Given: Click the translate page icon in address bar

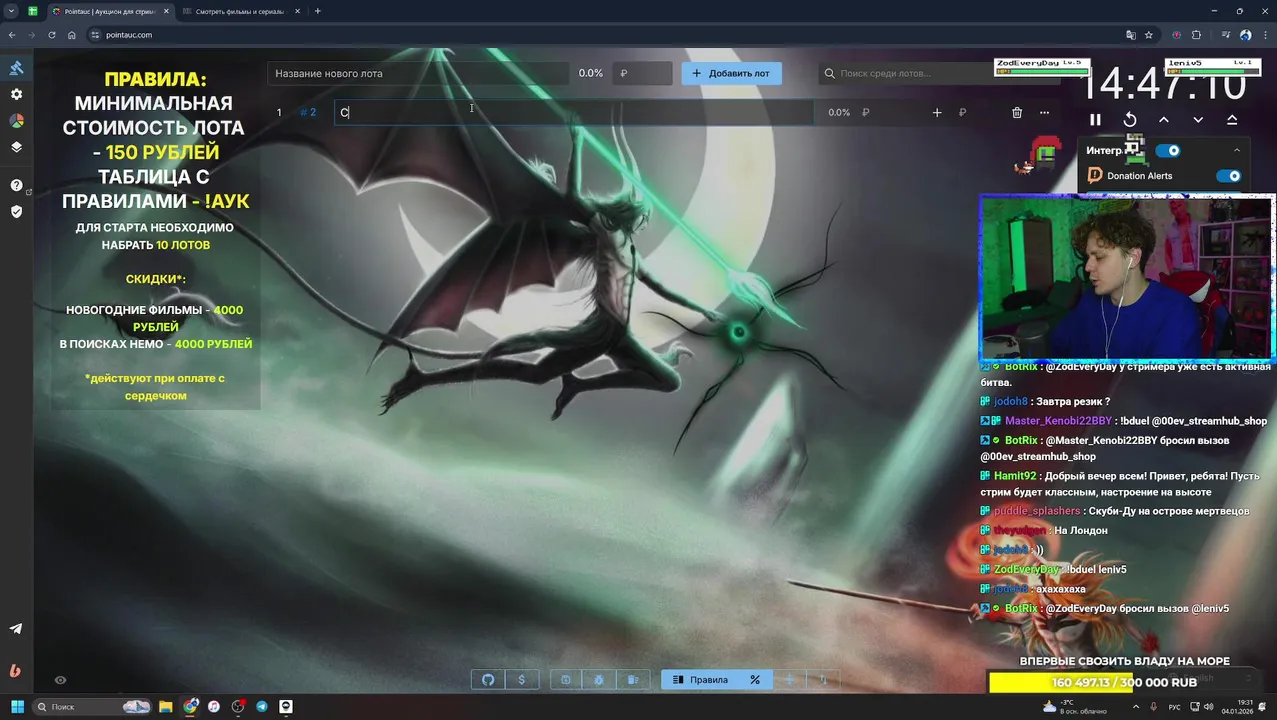Looking at the screenshot, I should [x=1131, y=35].
